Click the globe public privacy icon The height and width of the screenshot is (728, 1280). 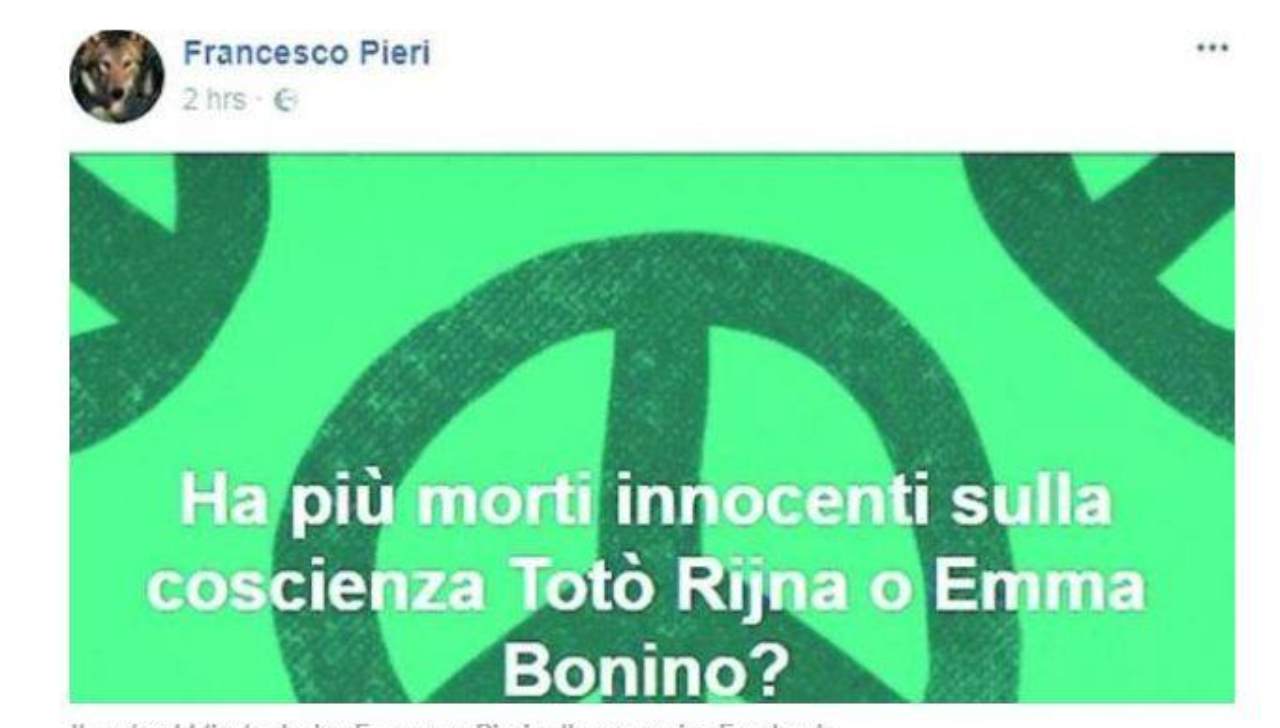(286, 100)
